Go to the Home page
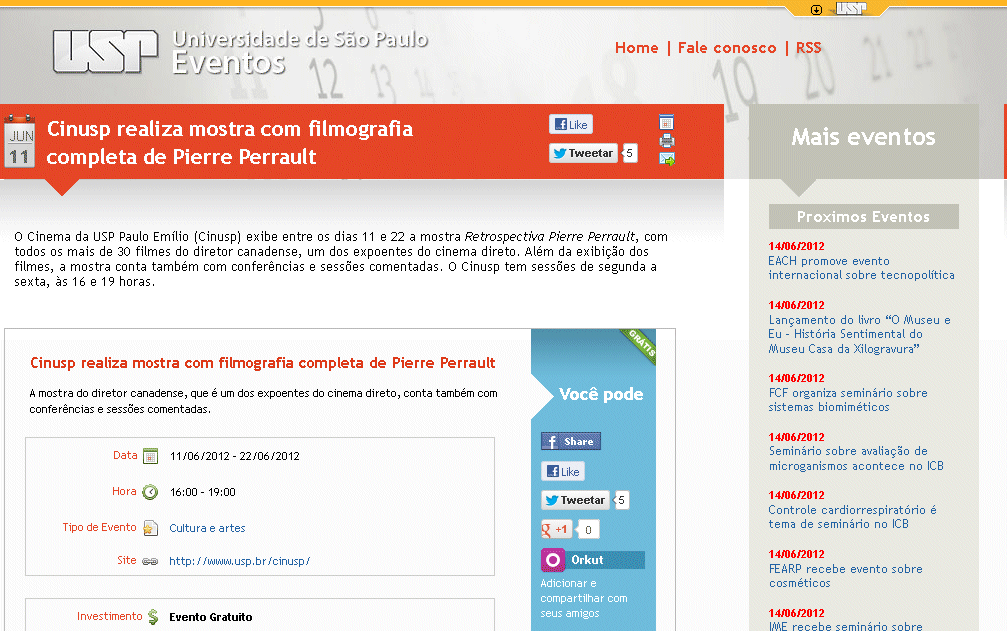This screenshot has width=1007, height=631. click(636, 48)
